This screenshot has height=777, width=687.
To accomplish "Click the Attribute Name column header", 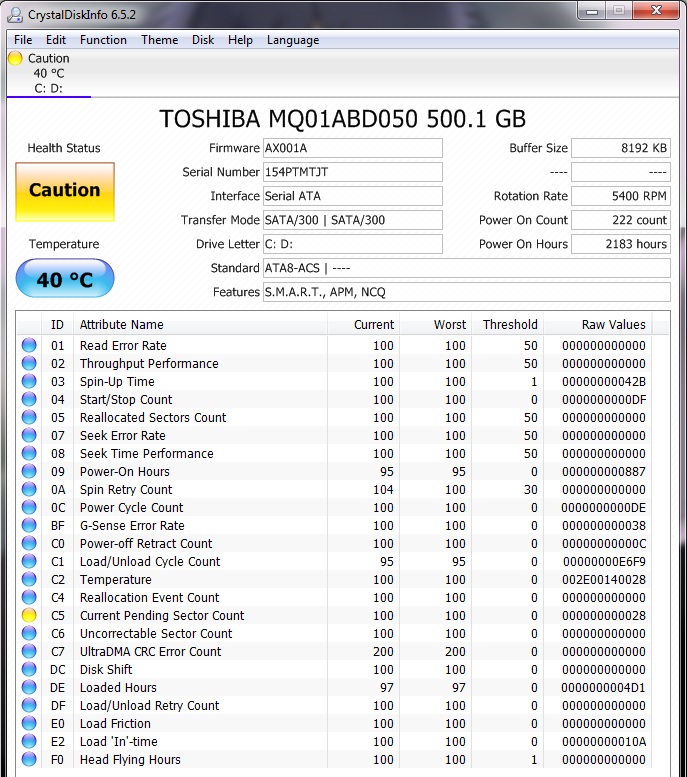I will (200, 325).
